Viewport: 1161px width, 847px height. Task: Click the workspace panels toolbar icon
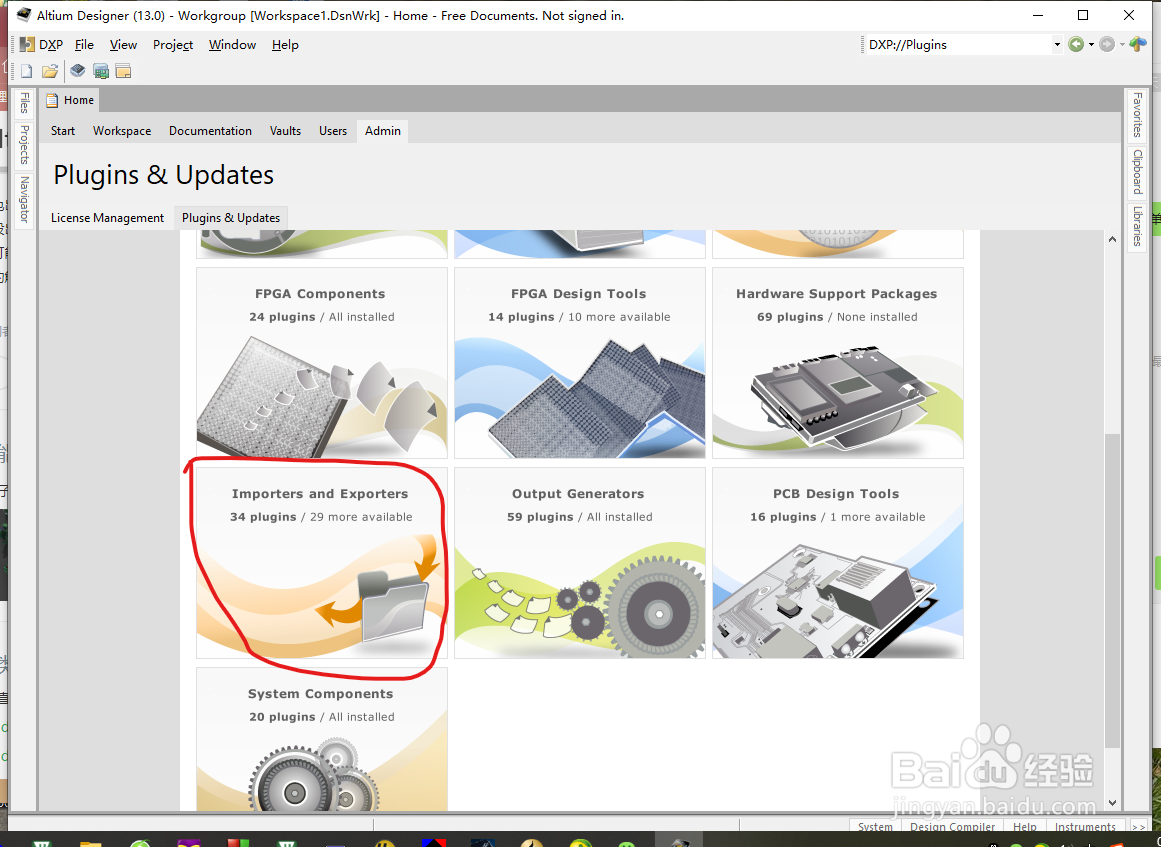(x=124, y=71)
